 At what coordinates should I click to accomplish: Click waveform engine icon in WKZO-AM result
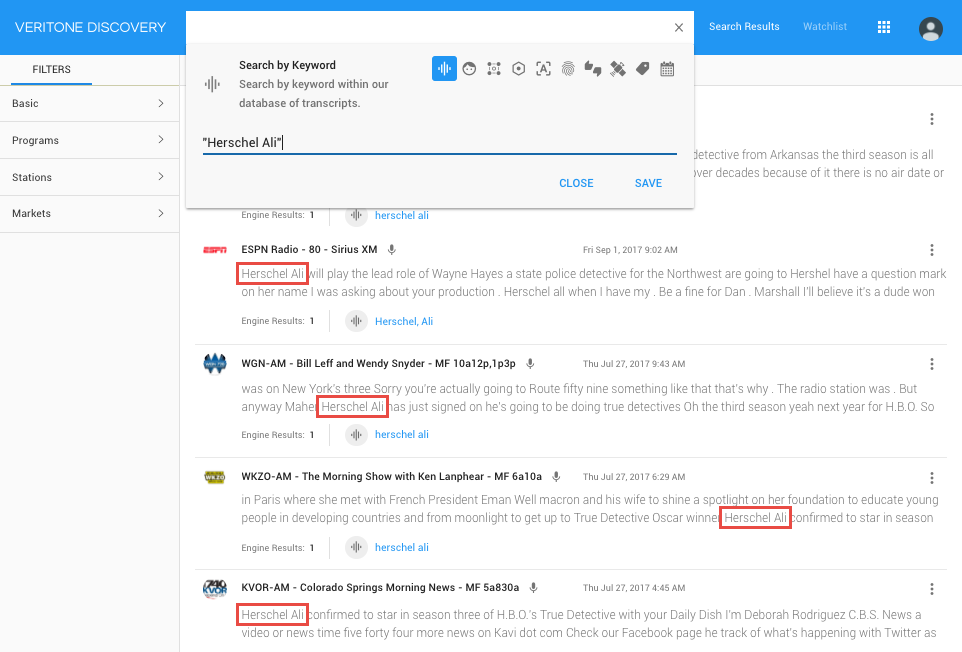pyautogui.click(x=356, y=547)
